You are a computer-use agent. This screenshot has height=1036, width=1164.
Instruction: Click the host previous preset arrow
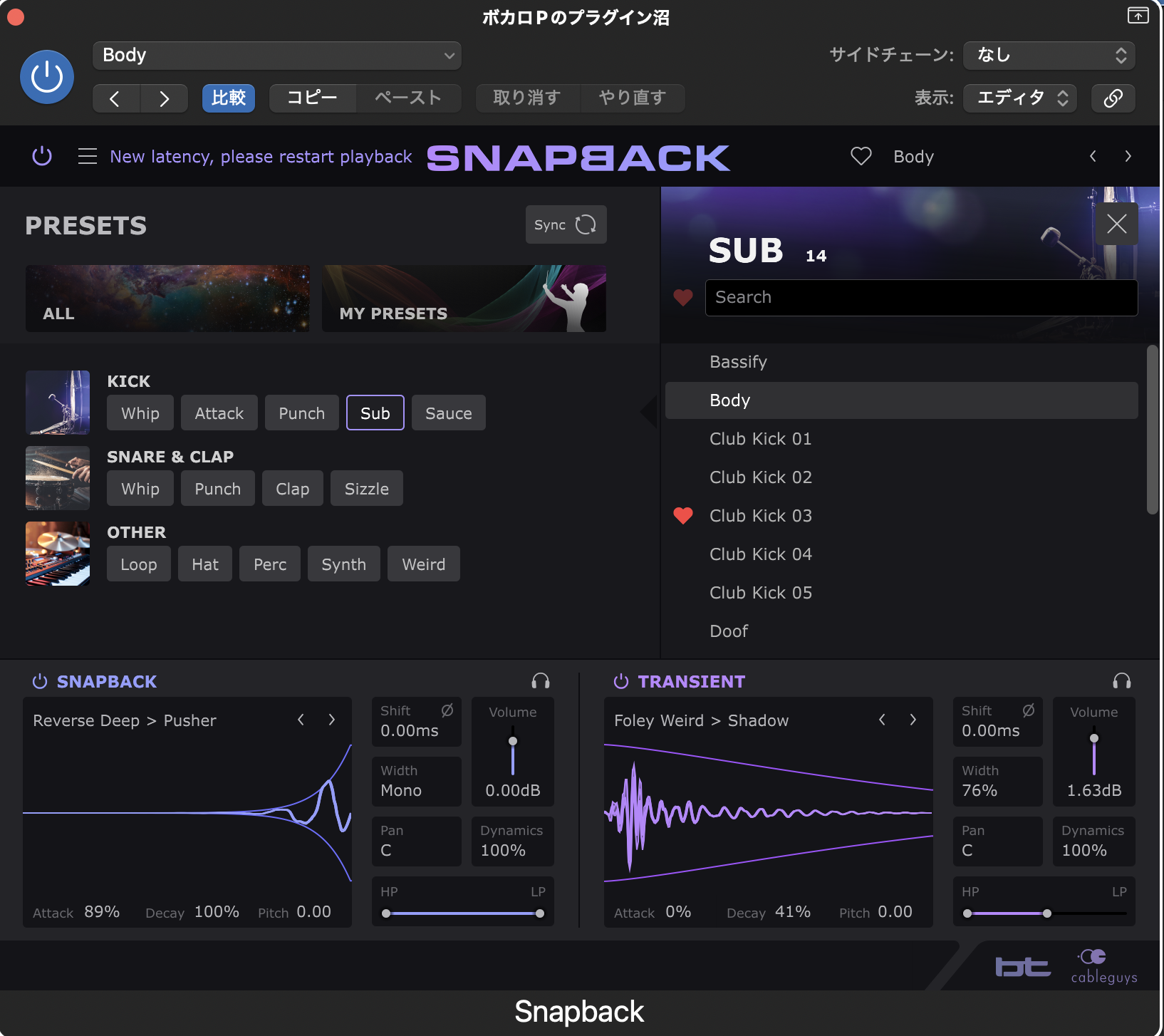(x=116, y=98)
